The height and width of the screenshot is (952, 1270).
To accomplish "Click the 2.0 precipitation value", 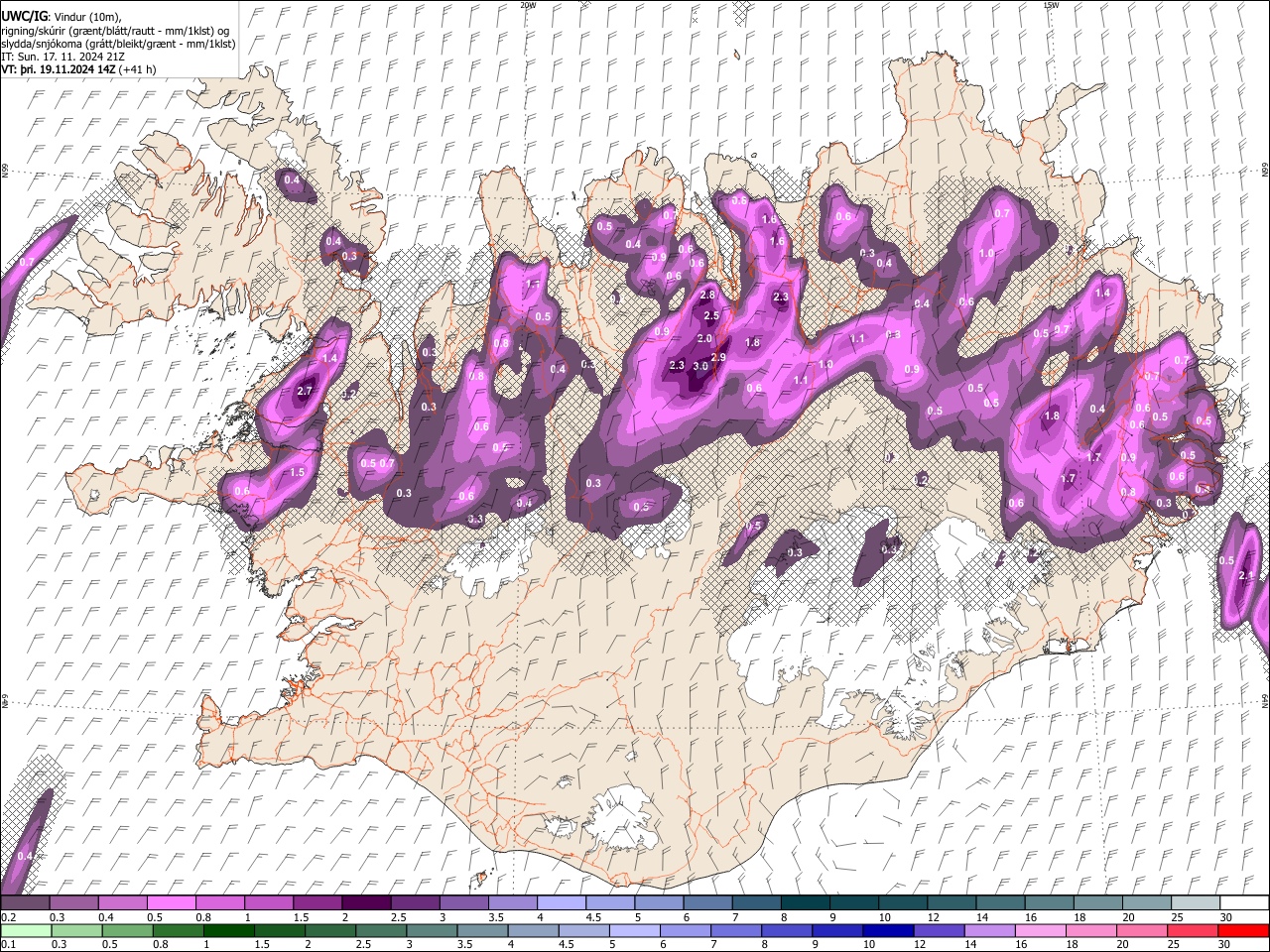I will (704, 339).
